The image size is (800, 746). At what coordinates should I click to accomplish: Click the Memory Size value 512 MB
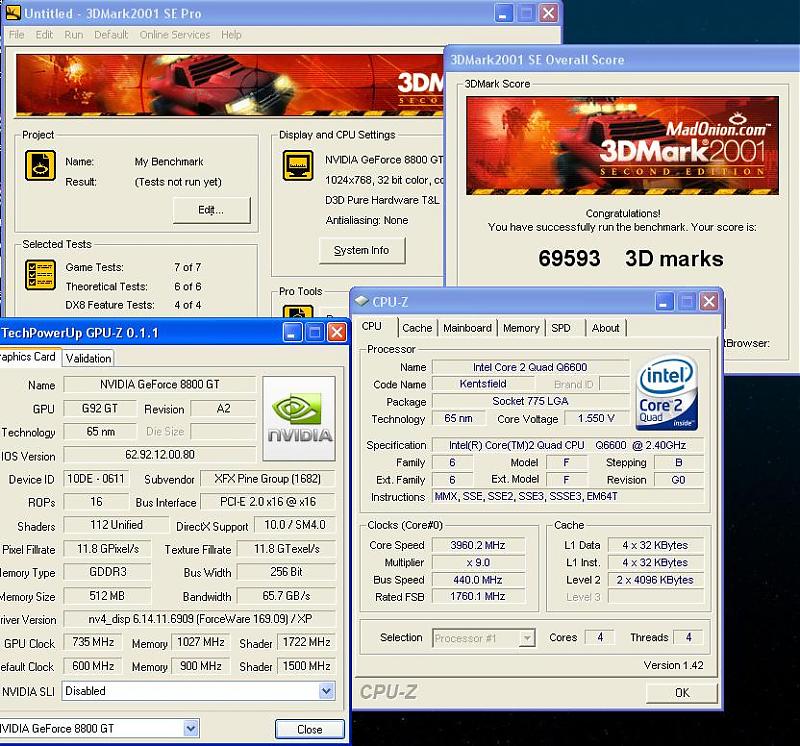[107, 595]
